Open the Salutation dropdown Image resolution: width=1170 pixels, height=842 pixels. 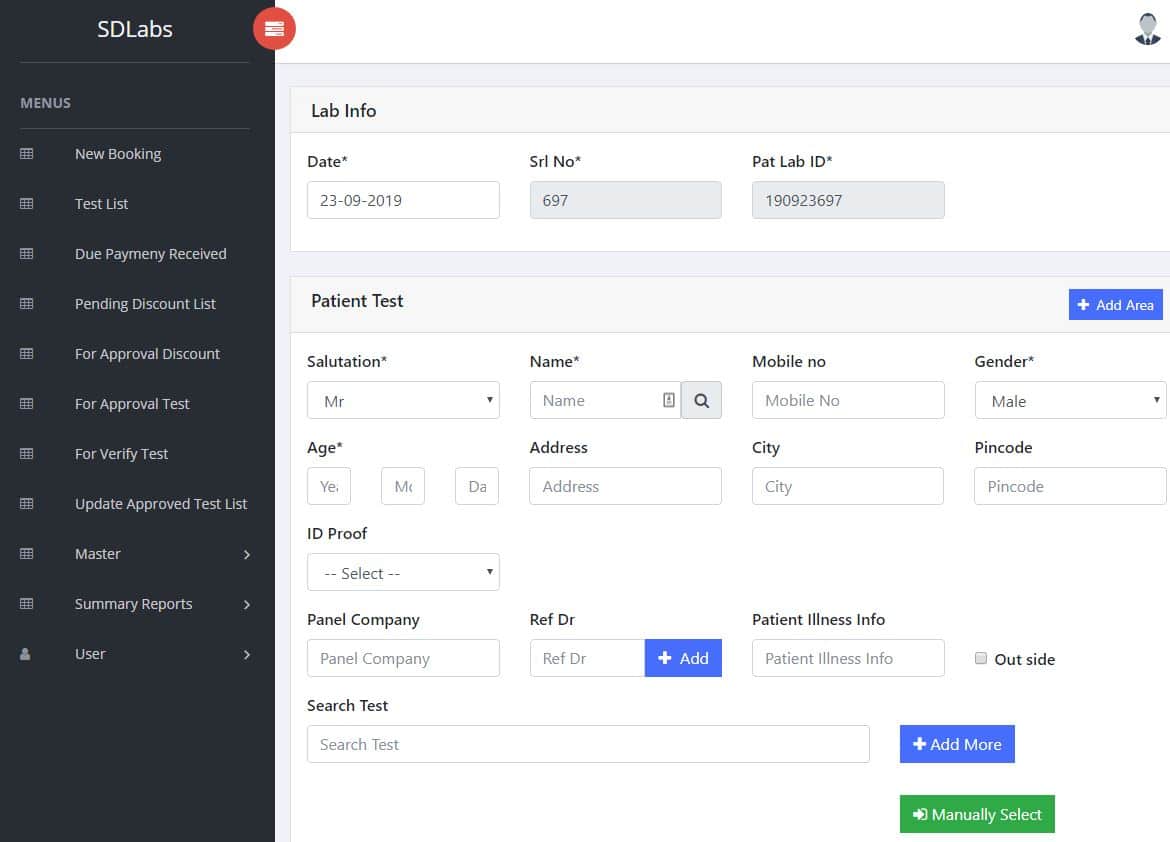[x=403, y=401]
